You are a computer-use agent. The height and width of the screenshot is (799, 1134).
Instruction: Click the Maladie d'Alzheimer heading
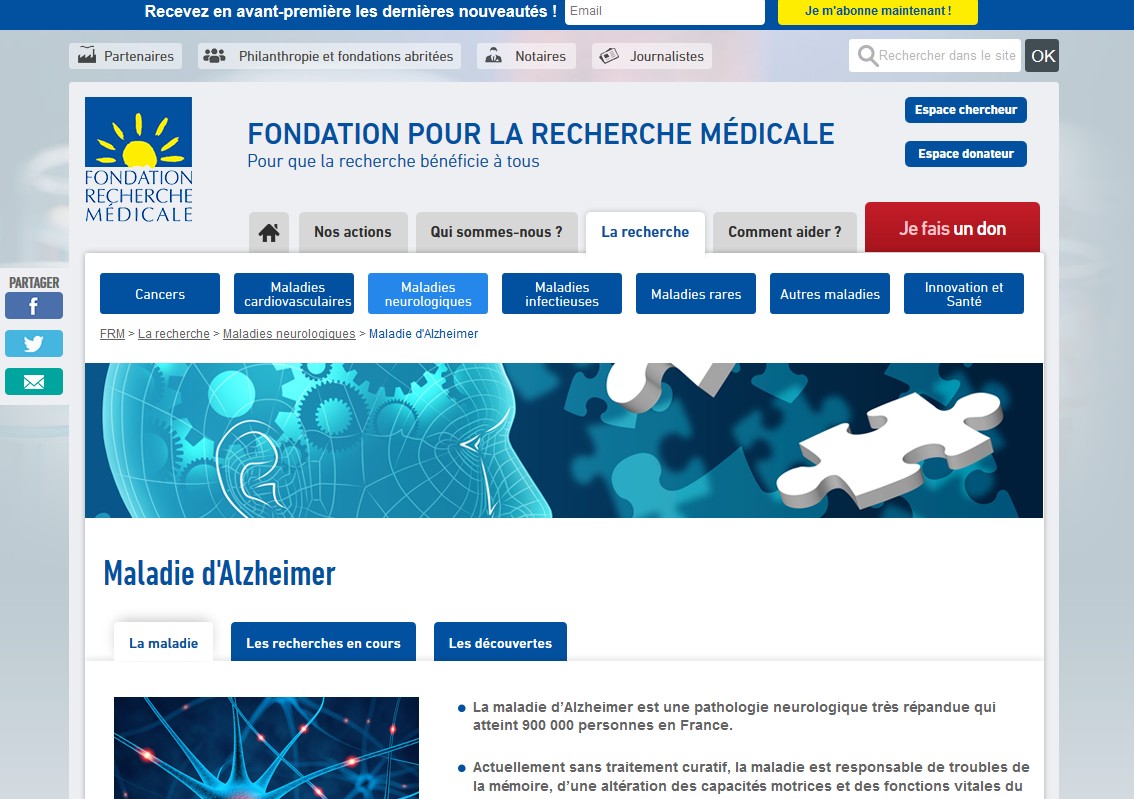[x=219, y=573]
